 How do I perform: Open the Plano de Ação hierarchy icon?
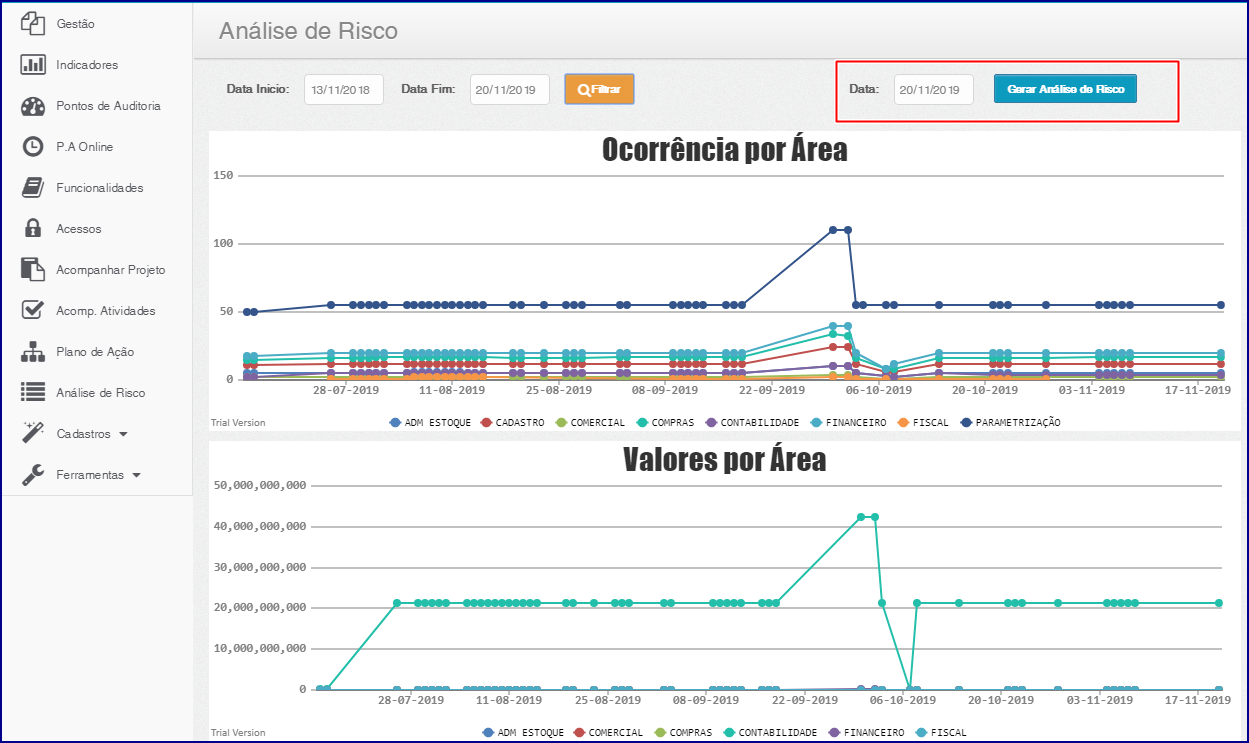(x=33, y=352)
